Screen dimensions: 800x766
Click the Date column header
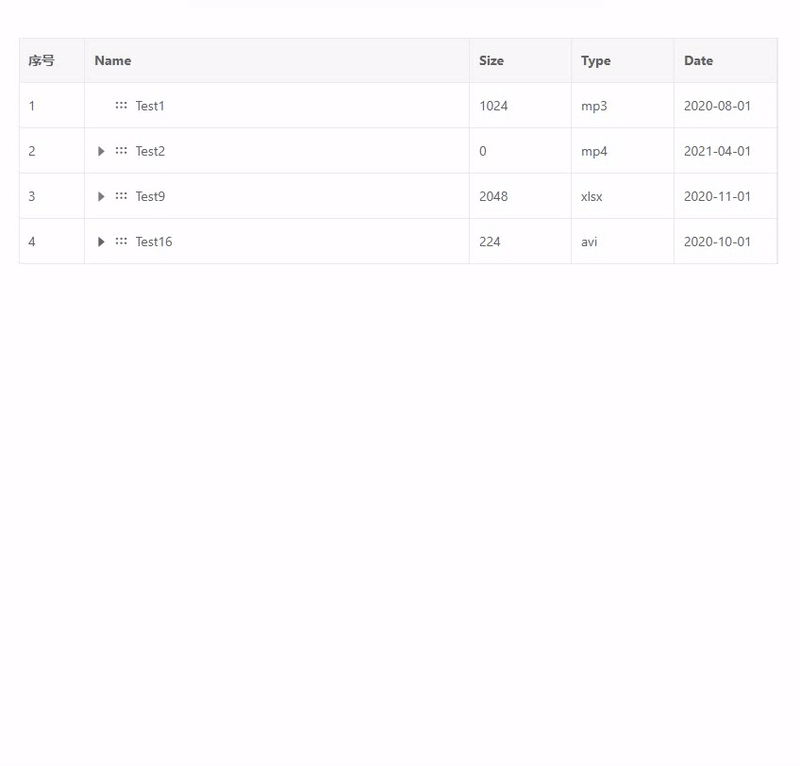coord(698,61)
